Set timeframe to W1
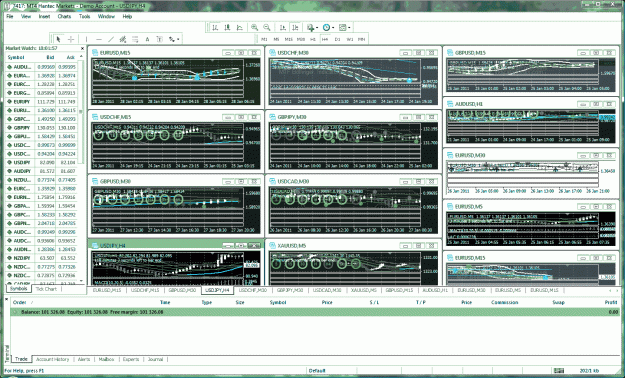The height and width of the screenshot is (378, 625). point(350,39)
